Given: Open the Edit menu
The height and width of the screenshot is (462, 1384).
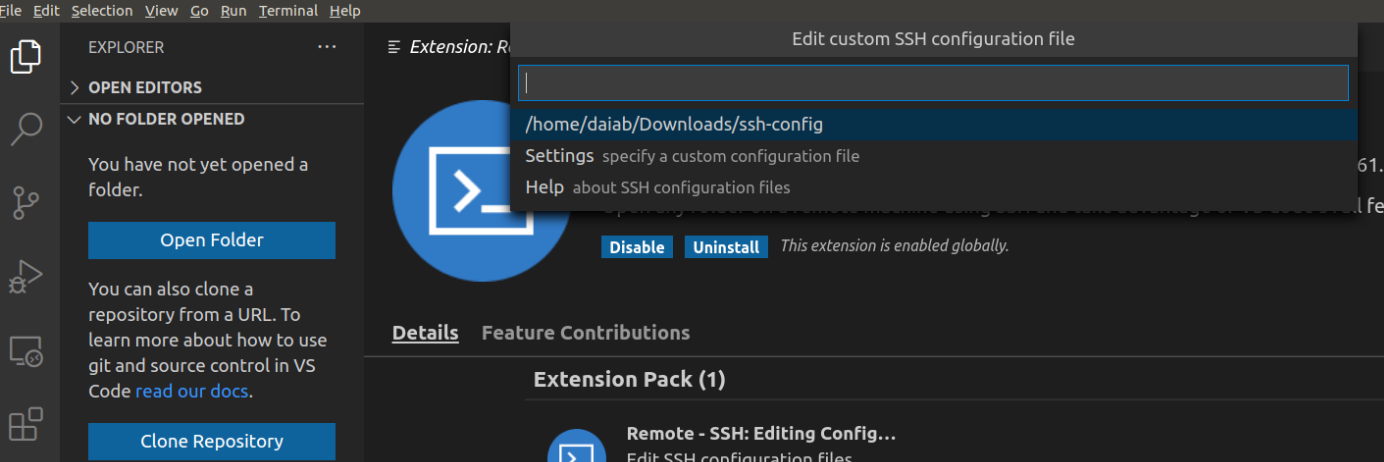Looking at the screenshot, I should click(46, 11).
